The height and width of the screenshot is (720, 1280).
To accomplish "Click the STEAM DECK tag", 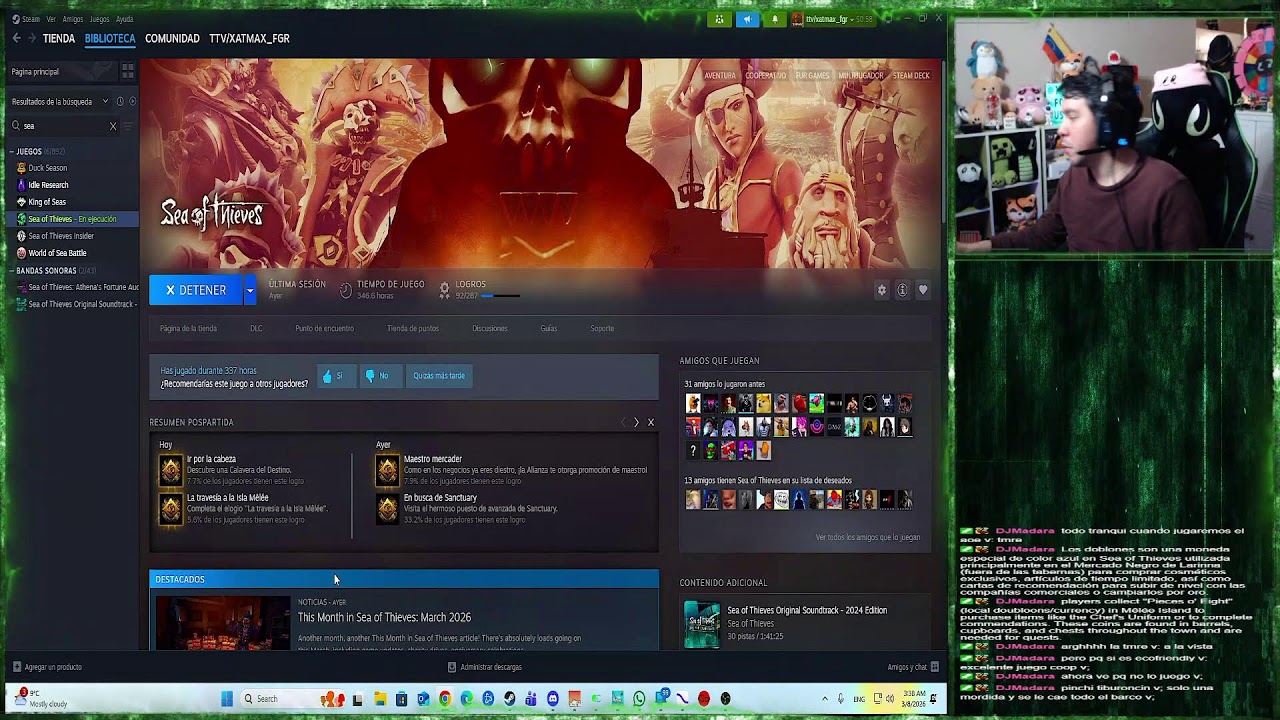I will point(911,75).
